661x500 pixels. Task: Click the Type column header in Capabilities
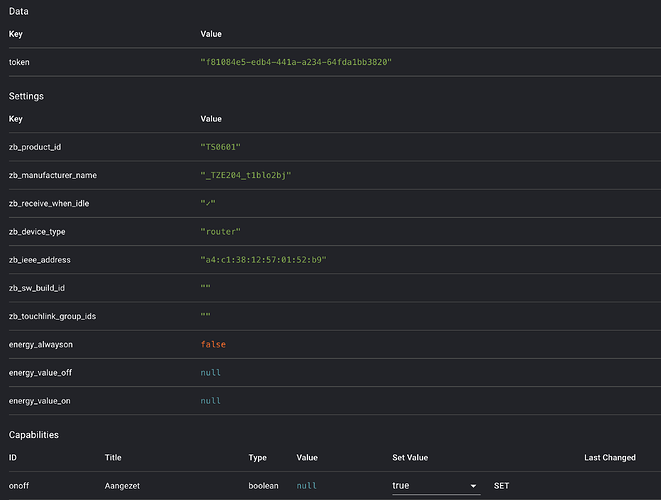click(x=258, y=457)
